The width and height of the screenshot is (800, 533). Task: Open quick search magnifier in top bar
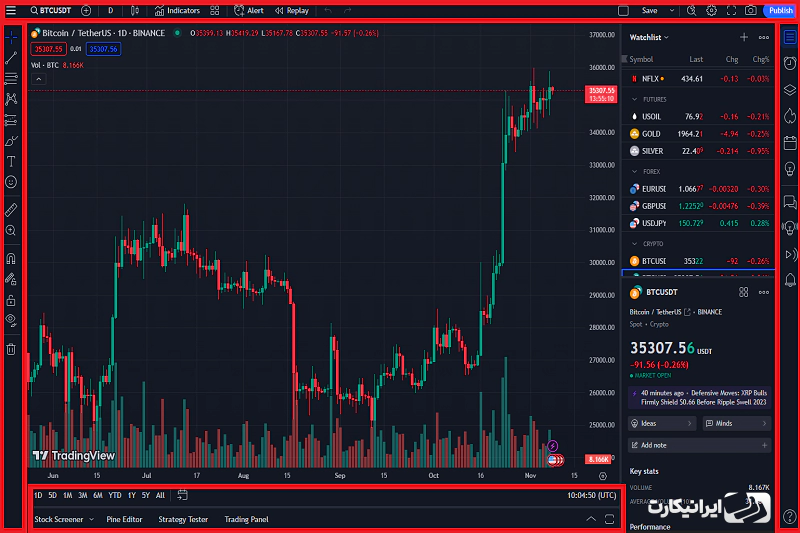(x=691, y=11)
